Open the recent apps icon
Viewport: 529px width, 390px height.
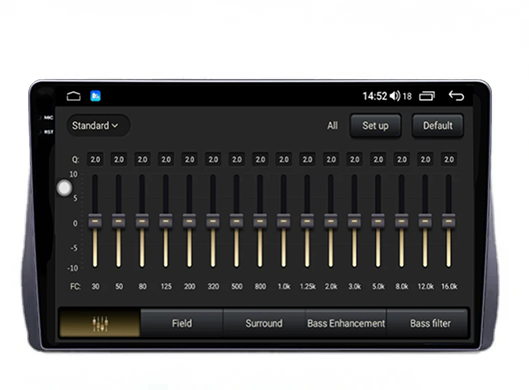click(427, 96)
